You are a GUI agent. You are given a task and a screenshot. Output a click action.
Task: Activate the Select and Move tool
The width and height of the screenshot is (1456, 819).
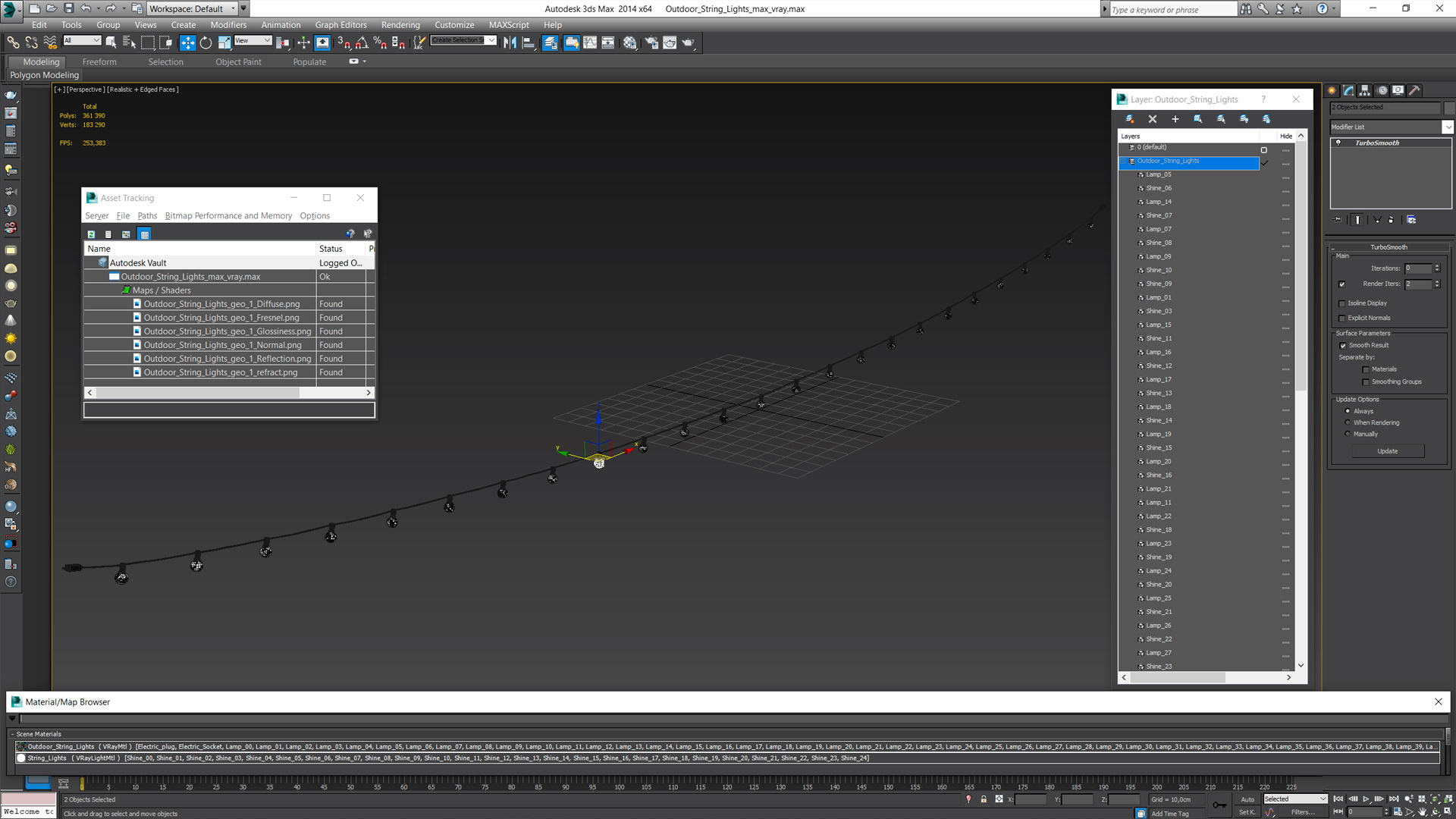[x=187, y=42]
